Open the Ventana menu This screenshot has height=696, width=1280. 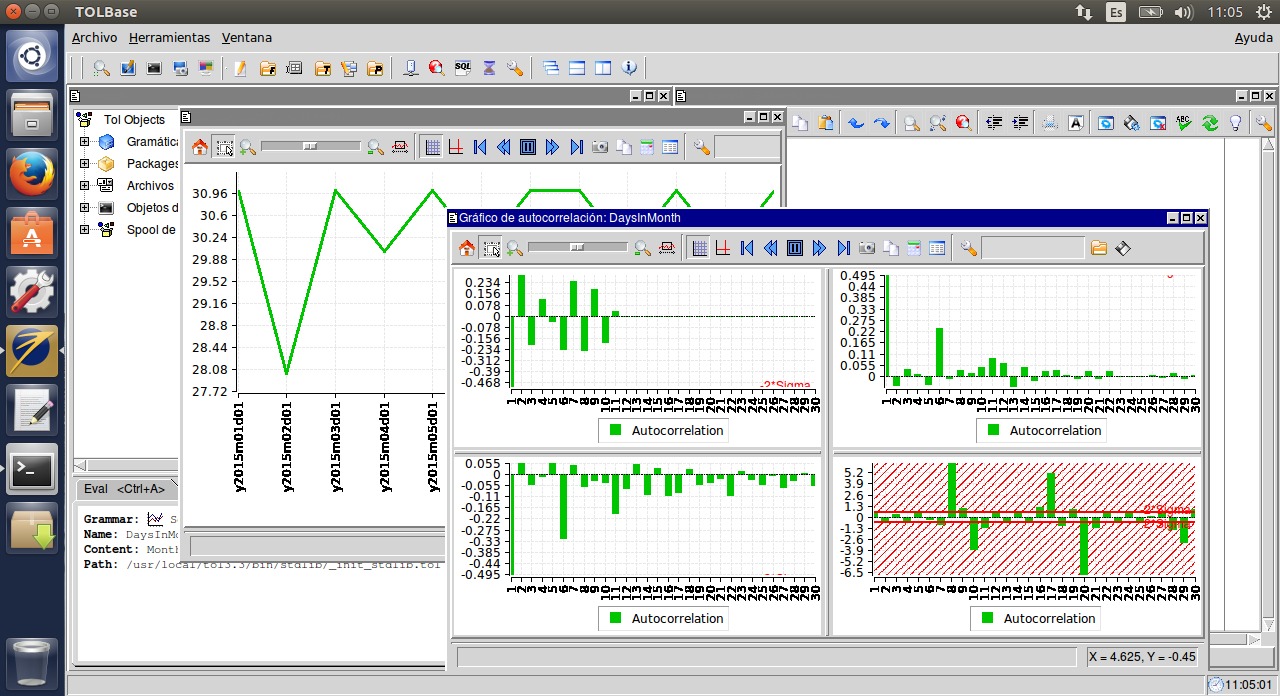[246, 38]
